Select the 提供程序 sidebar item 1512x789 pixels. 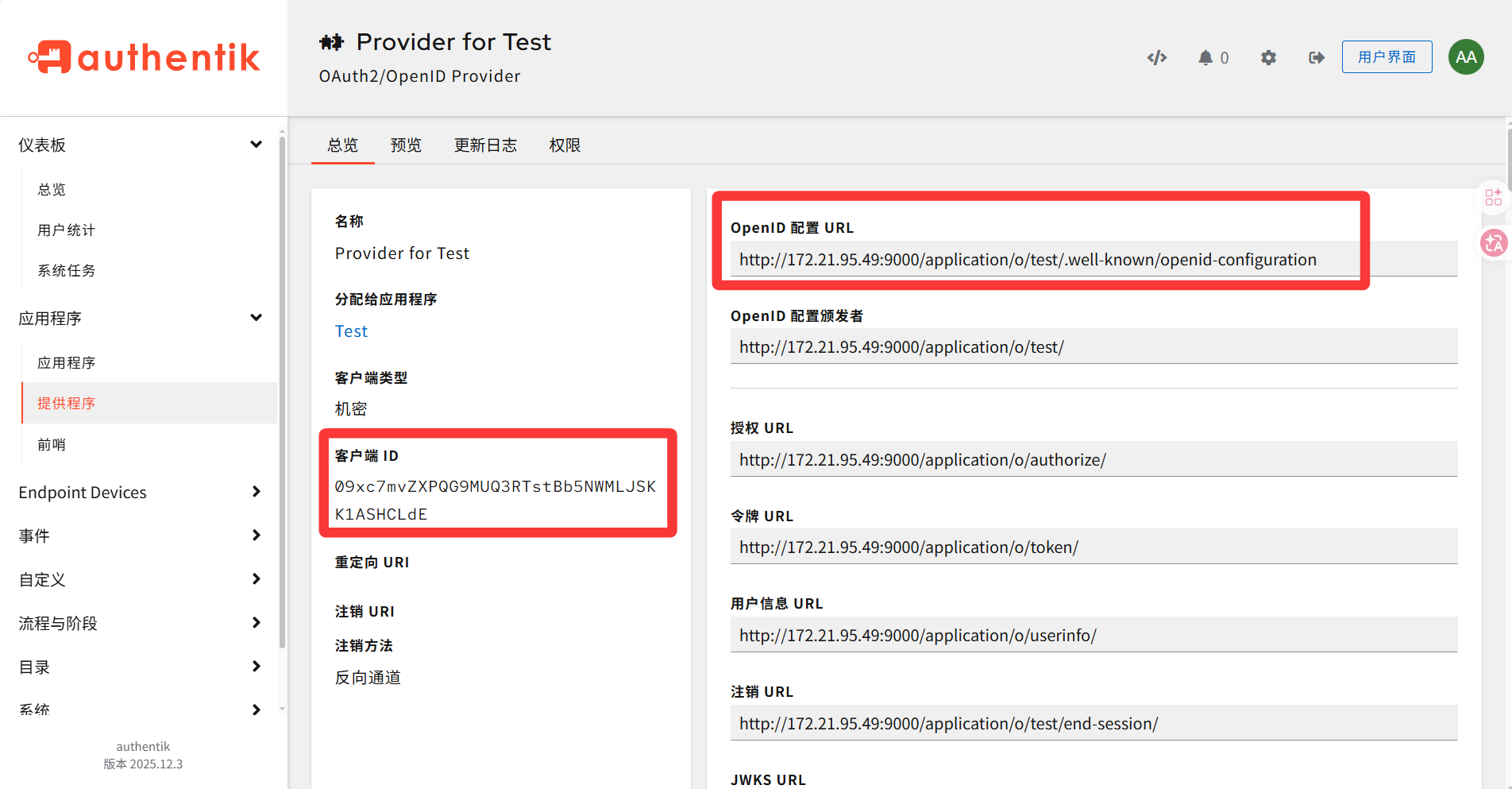[x=67, y=403]
